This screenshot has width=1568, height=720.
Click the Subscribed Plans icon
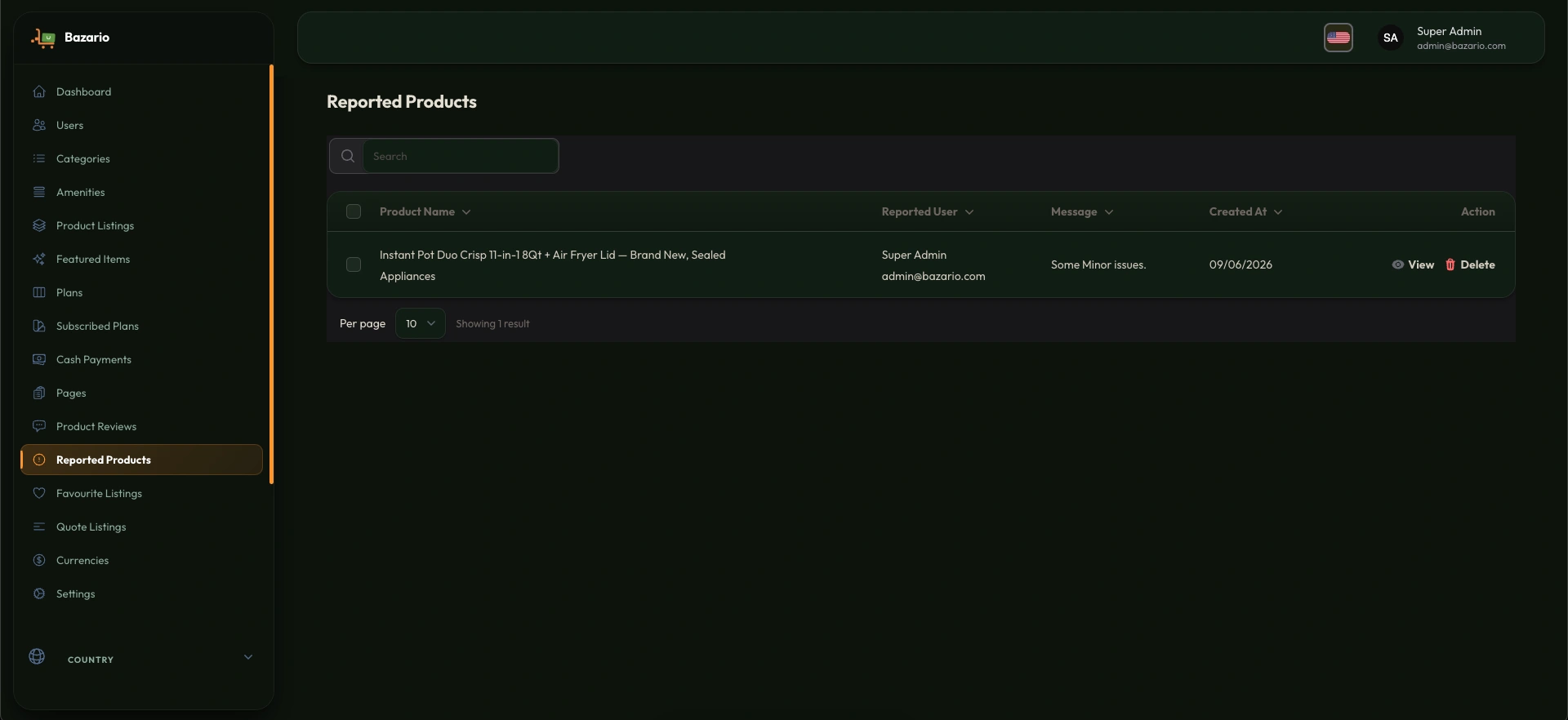coord(39,326)
